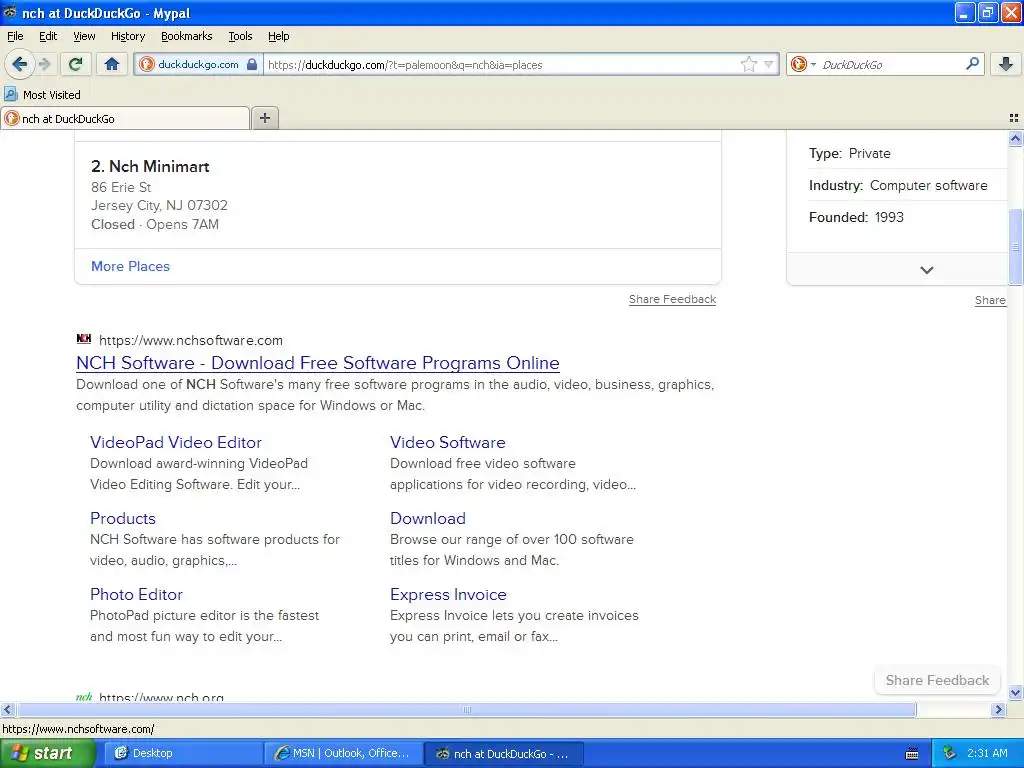Open the Products sitelink
The image size is (1024, 768).
coord(123,519)
